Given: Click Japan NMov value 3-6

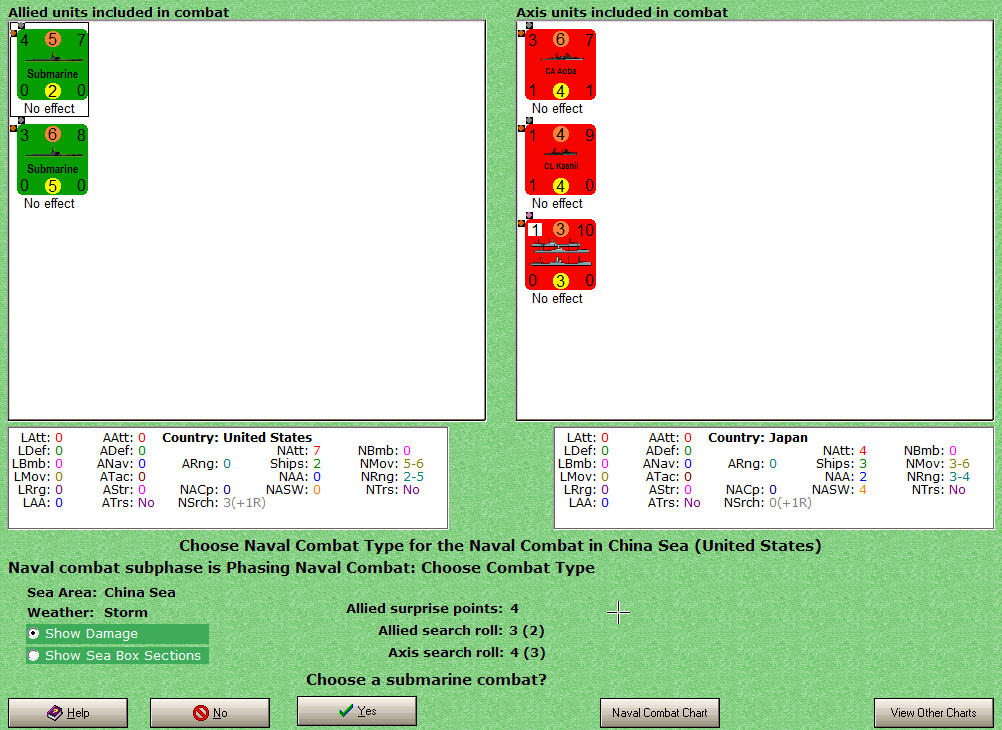Looking at the screenshot, I should [959, 464].
